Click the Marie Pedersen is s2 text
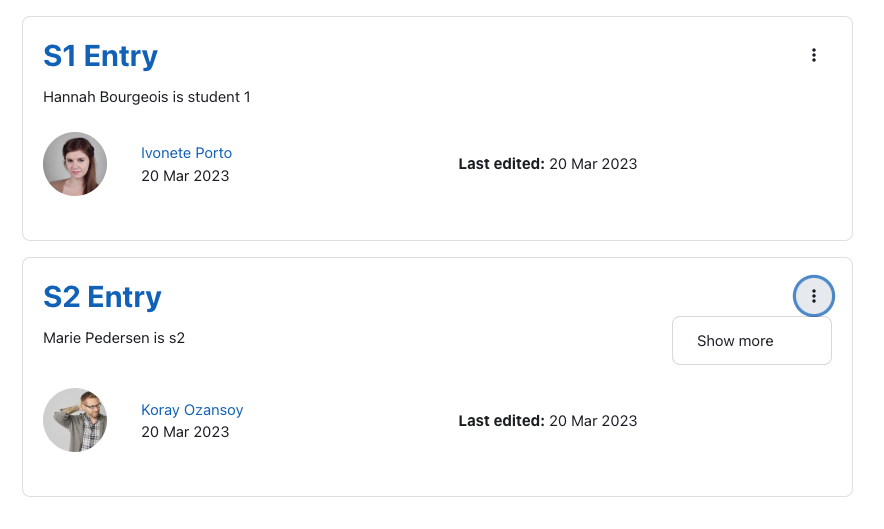 [114, 338]
